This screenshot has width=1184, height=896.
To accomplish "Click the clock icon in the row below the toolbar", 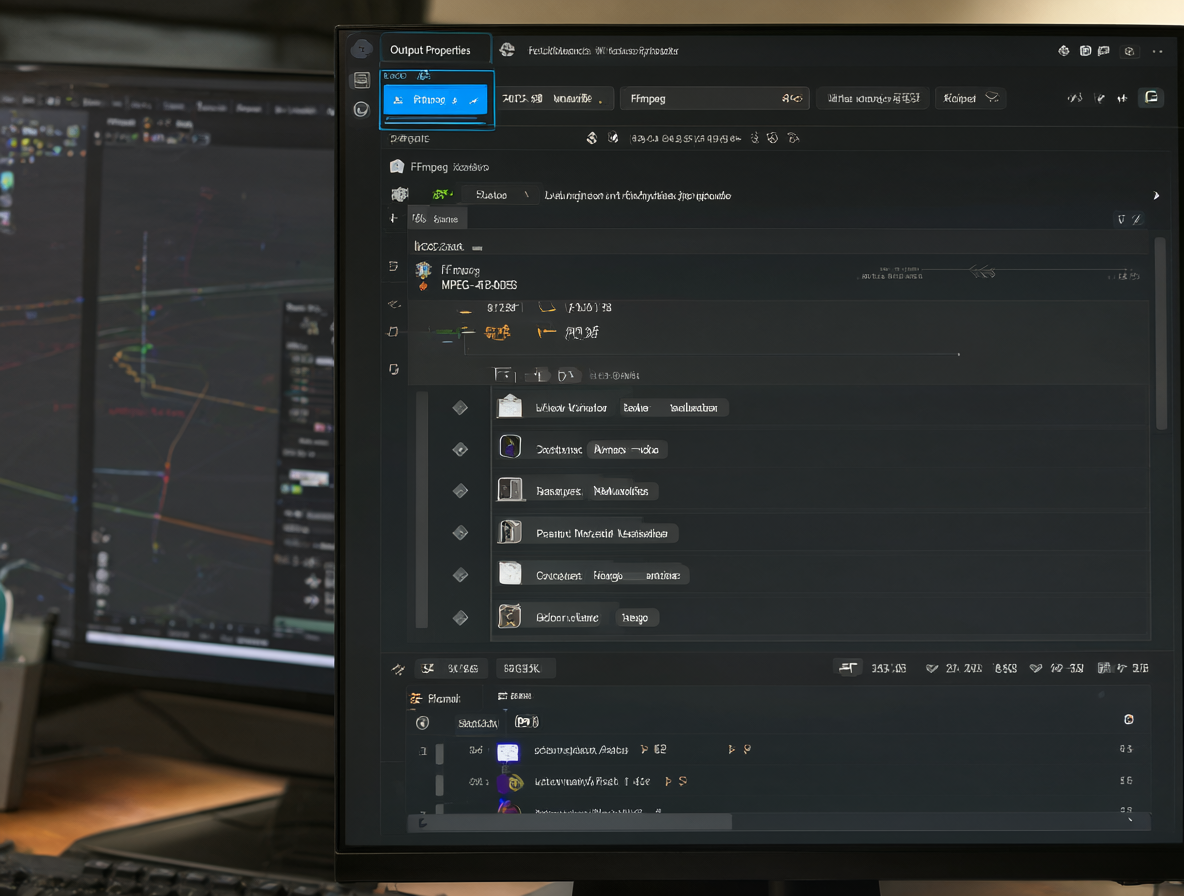I will pyautogui.click(x=772, y=138).
